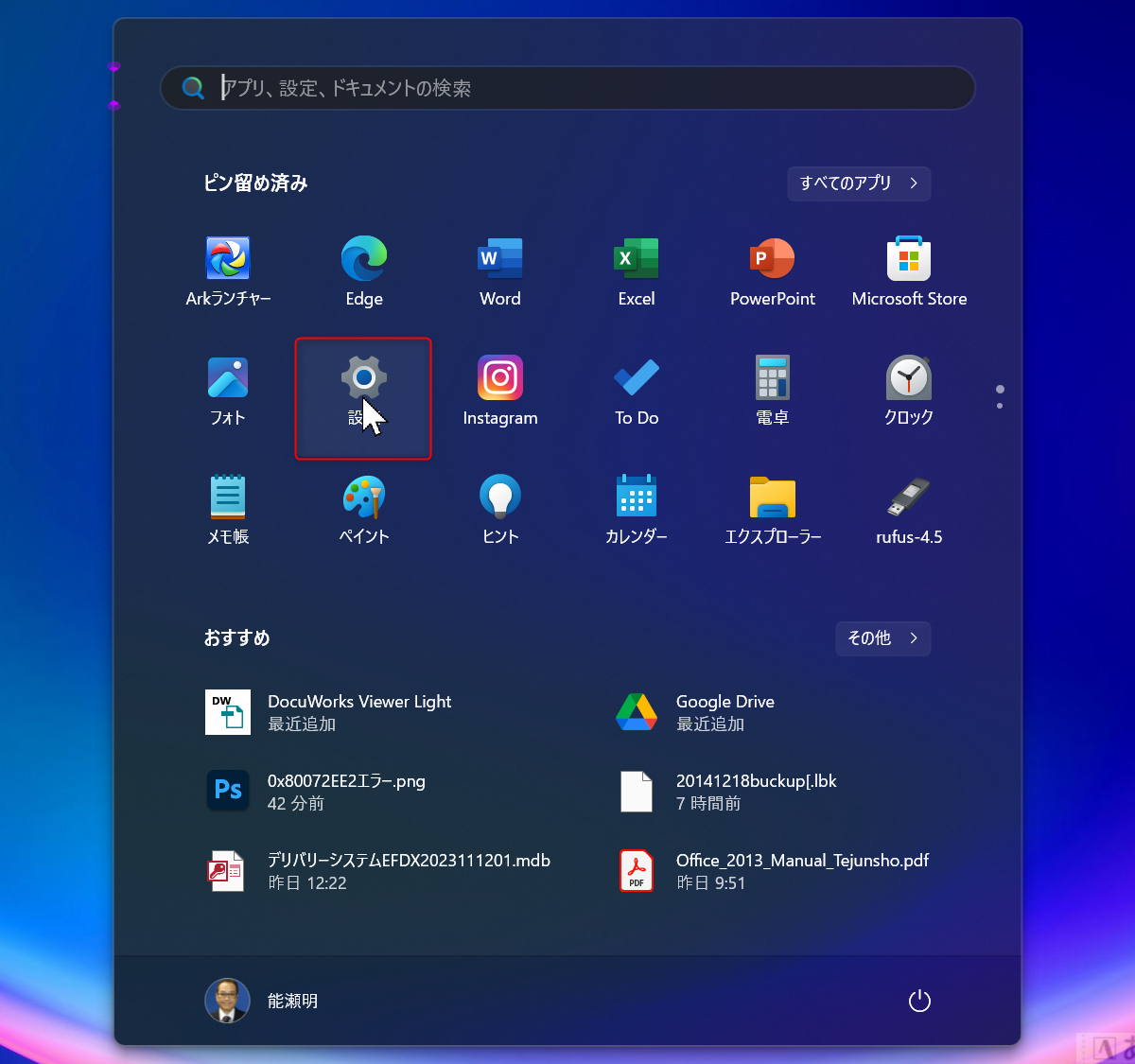1135x1064 pixels.
Task: Open Microsoft Store icon
Action: point(909,259)
